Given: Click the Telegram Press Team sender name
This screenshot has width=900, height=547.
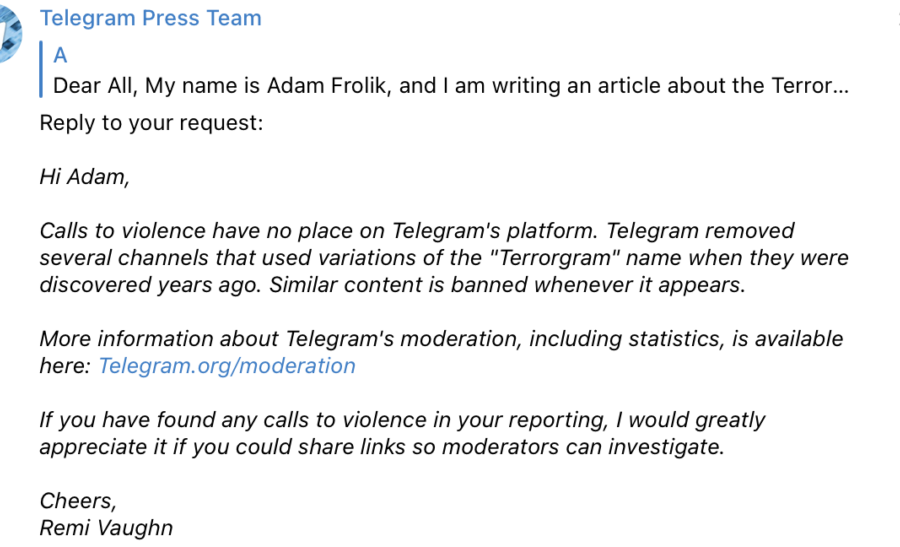Looking at the screenshot, I should coord(150,18).
